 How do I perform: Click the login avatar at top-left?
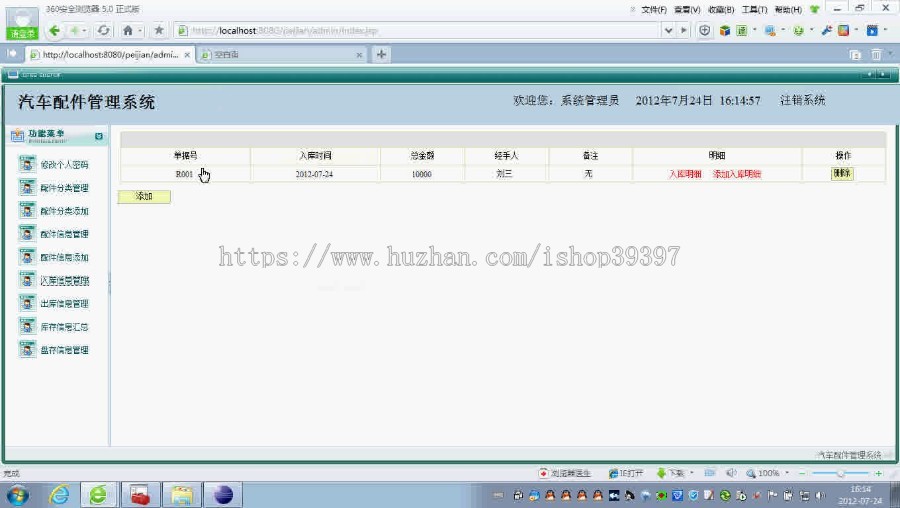click(22, 23)
